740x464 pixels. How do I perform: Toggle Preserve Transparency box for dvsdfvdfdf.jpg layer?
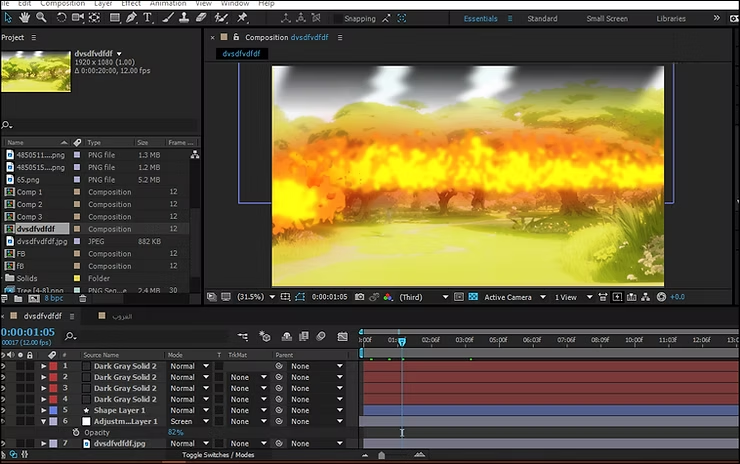click(x=219, y=443)
